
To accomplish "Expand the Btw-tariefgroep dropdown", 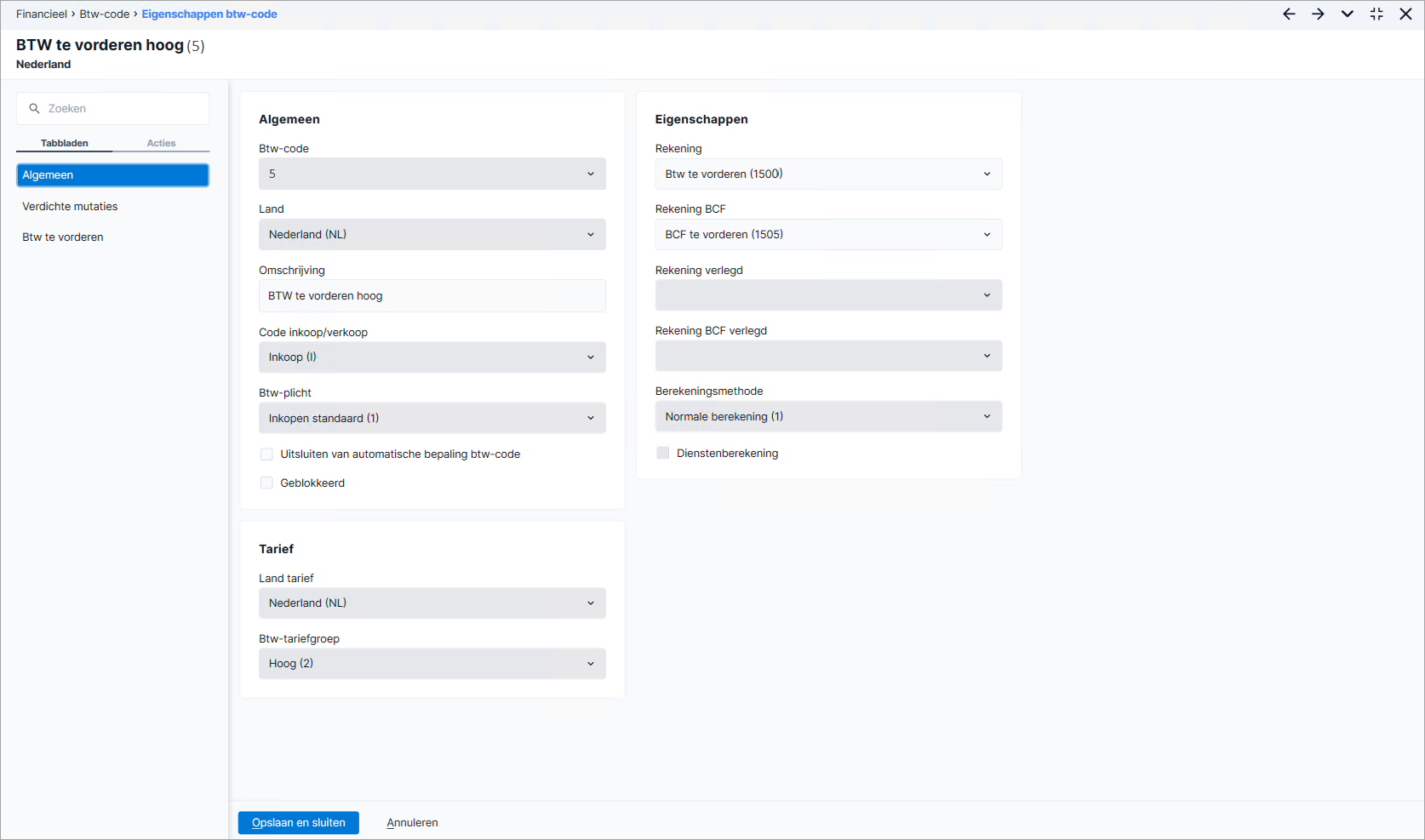I will click(x=432, y=664).
